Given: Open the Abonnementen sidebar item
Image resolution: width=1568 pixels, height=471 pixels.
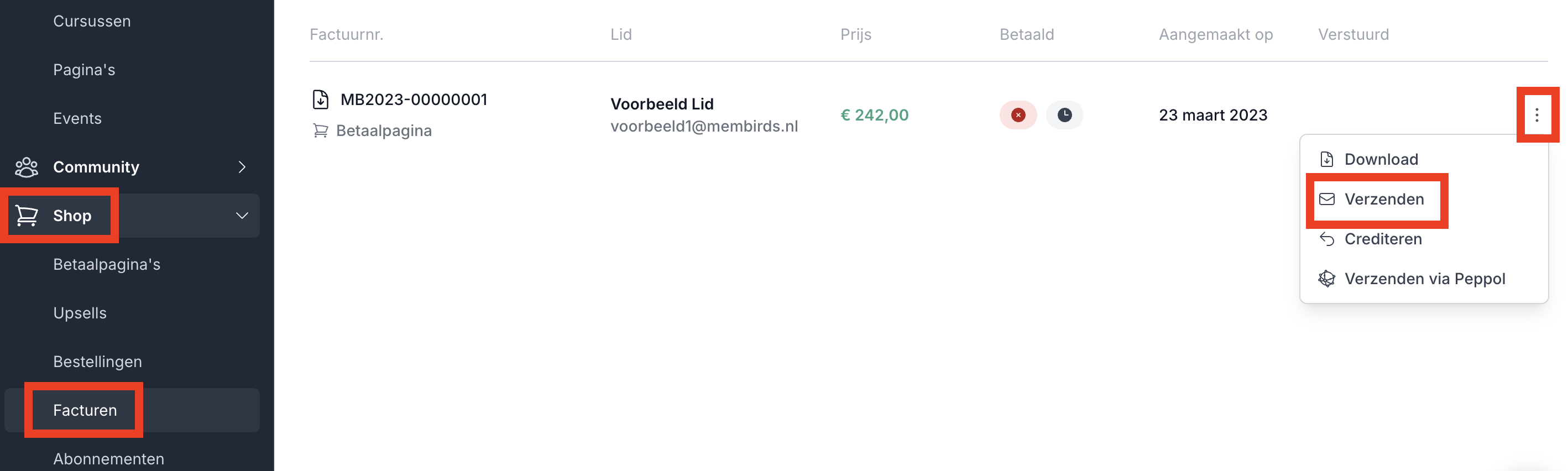Looking at the screenshot, I should pos(108,459).
